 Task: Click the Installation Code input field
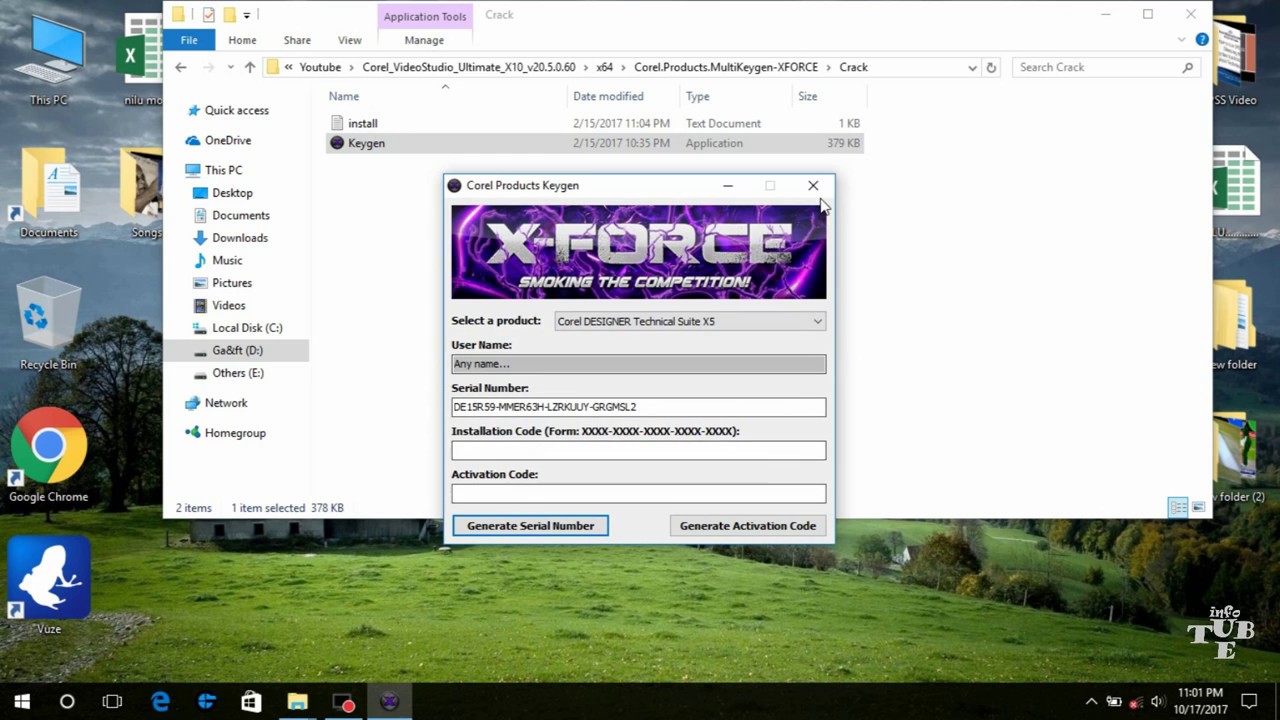[x=639, y=450]
